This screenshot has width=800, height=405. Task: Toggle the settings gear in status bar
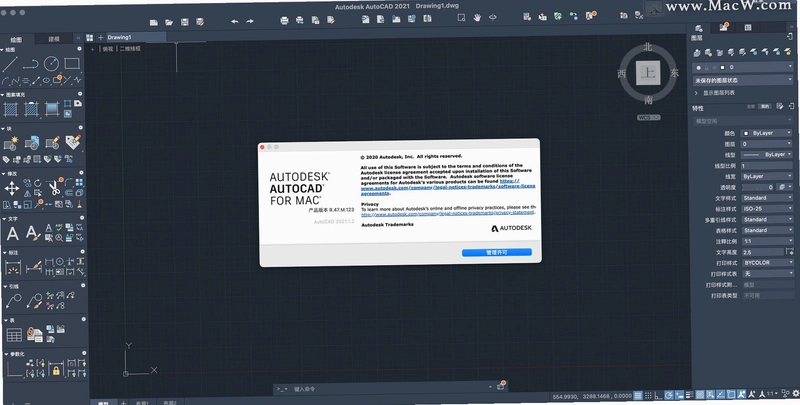(x=795, y=394)
